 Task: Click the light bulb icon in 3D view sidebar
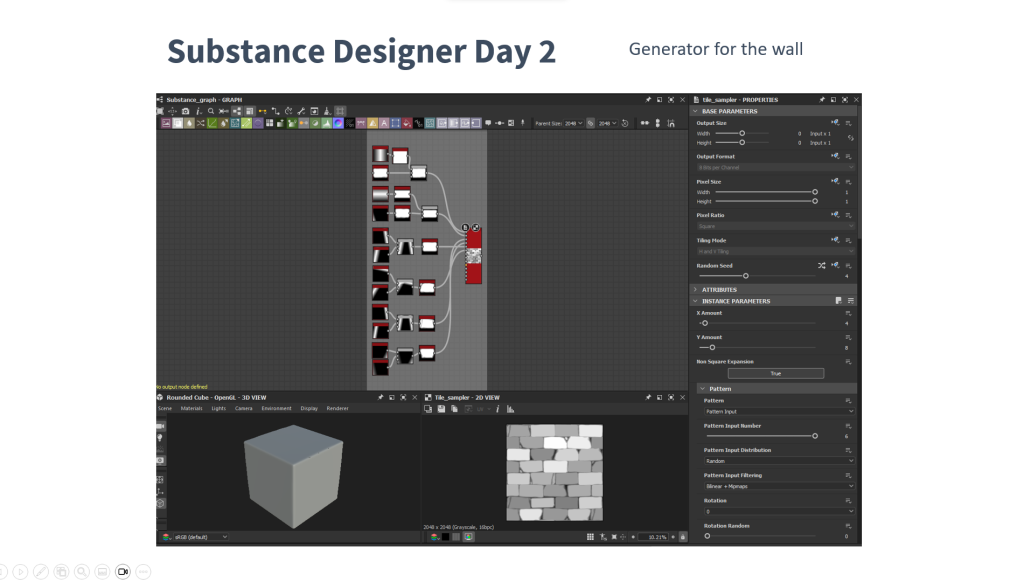pyautogui.click(x=161, y=438)
